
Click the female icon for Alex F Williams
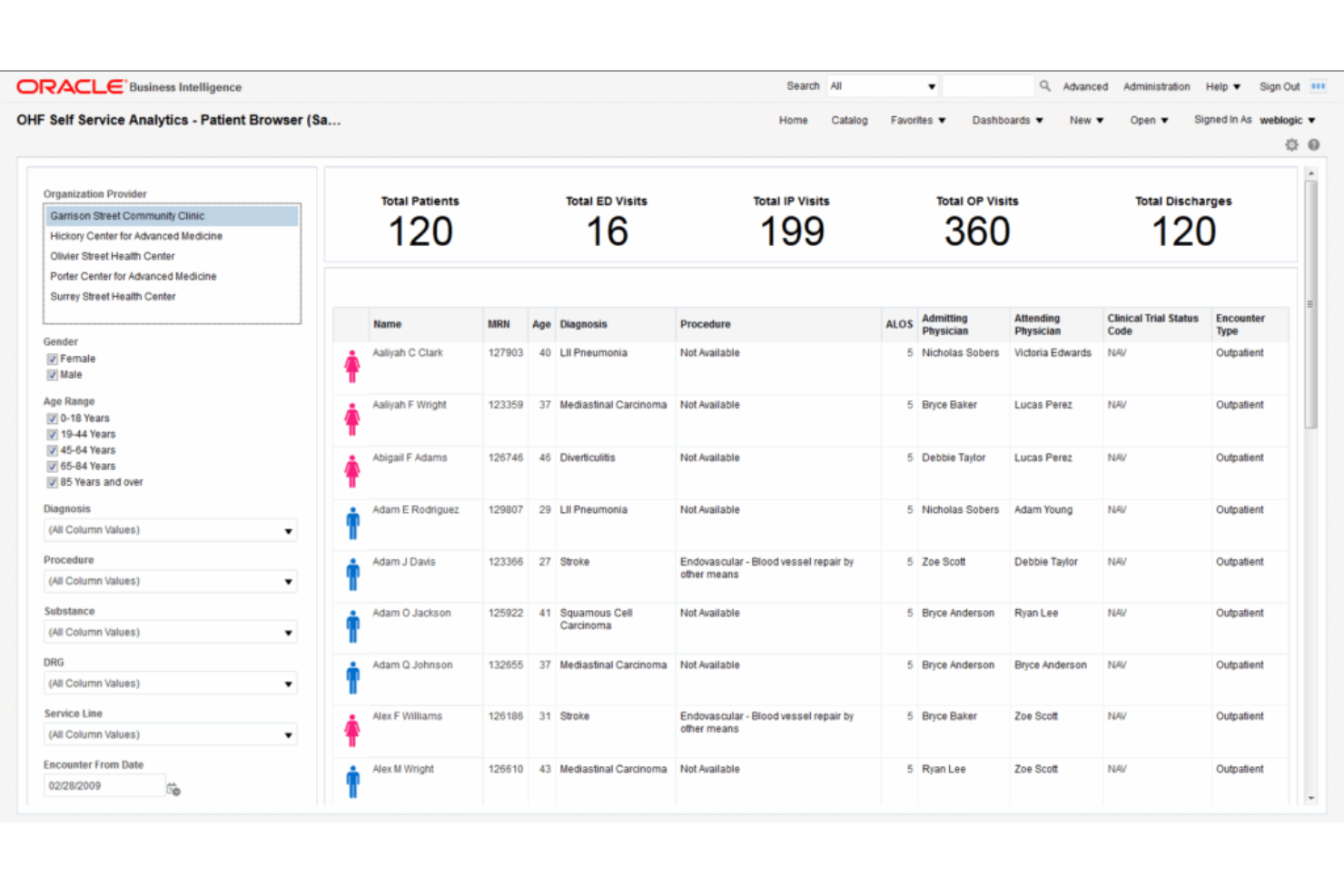tap(352, 730)
